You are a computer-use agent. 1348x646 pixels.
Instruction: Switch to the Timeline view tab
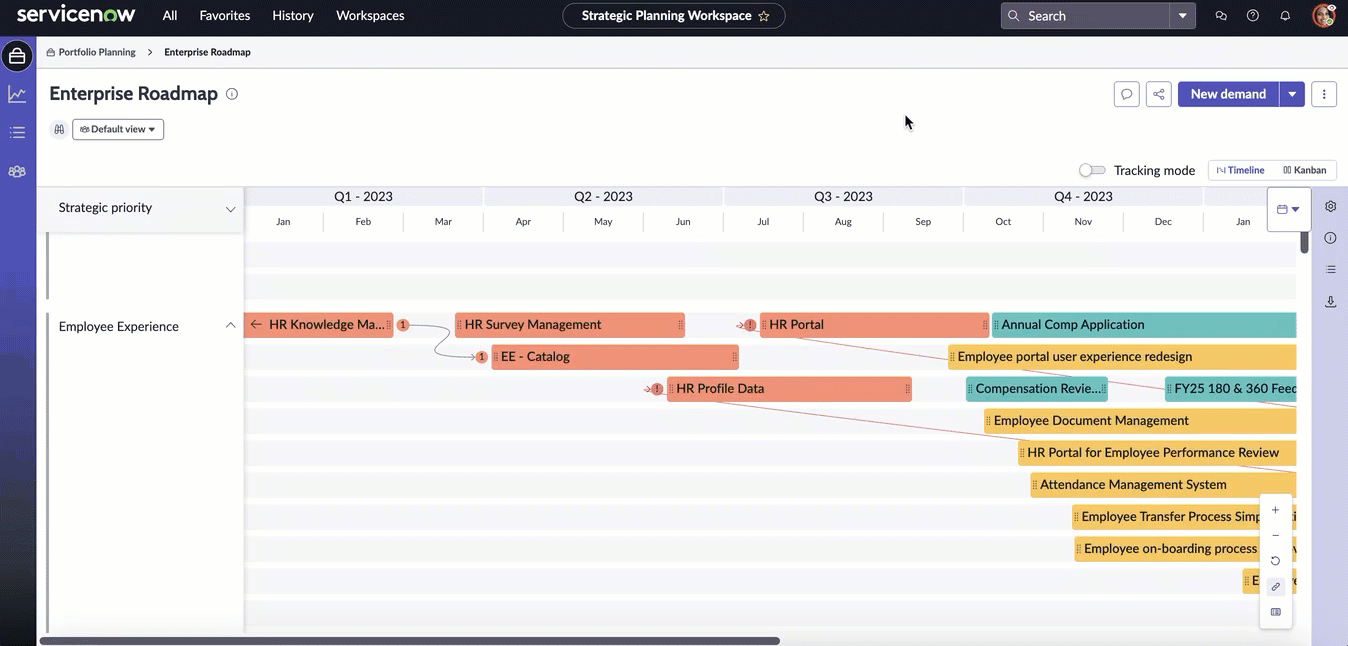pyautogui.click(x=1240, y=170)
